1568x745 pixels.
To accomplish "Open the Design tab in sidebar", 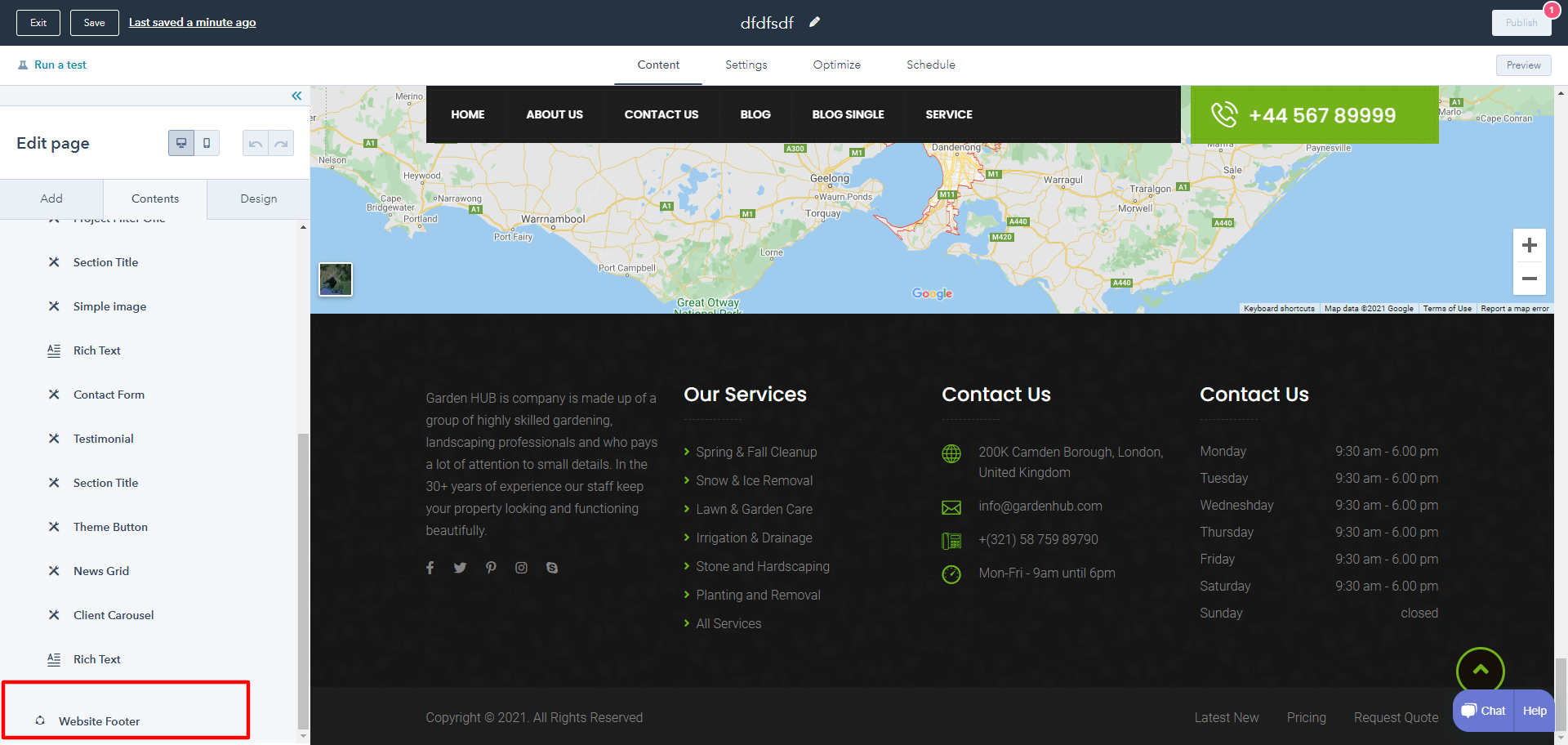I will point(258,199).
